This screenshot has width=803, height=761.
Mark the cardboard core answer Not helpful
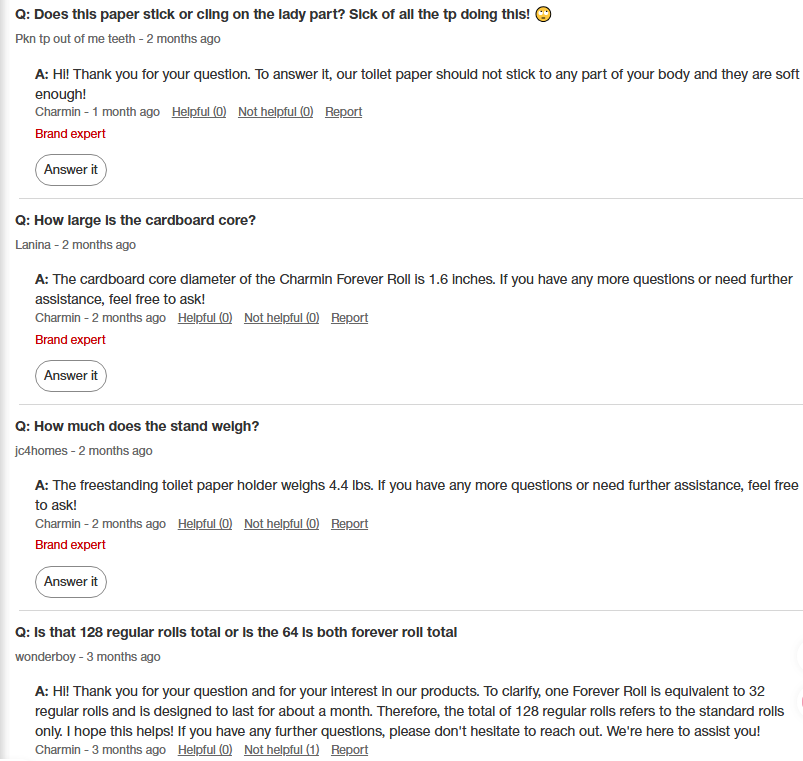coord(281,318)
